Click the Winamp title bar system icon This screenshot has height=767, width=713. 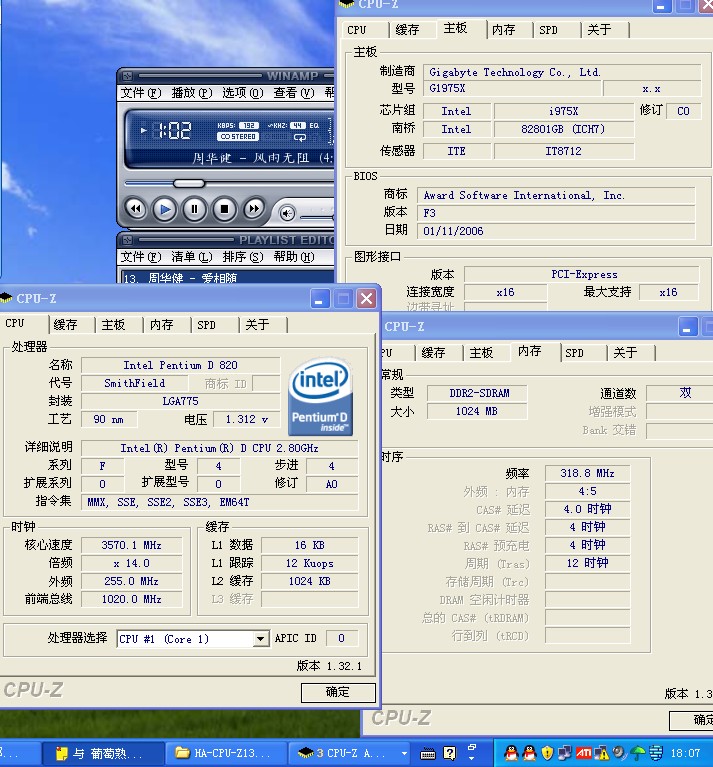point(128,76)
